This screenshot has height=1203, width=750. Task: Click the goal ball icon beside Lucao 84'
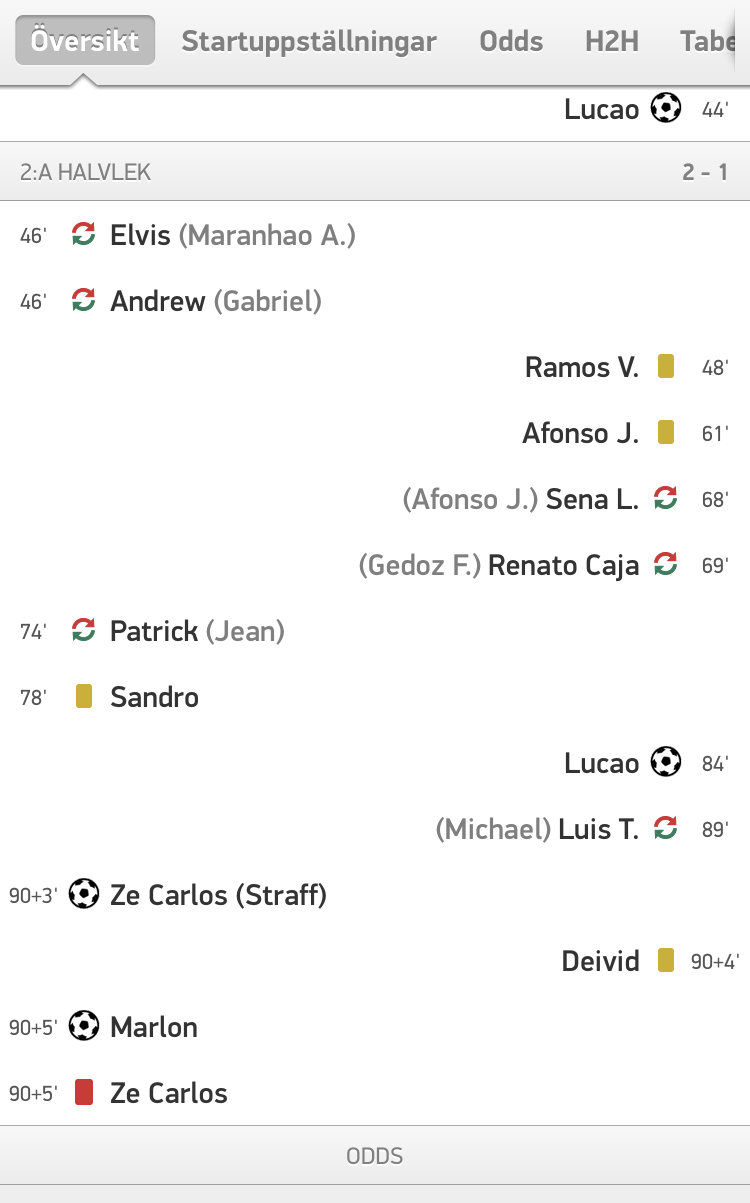point(666,762)
